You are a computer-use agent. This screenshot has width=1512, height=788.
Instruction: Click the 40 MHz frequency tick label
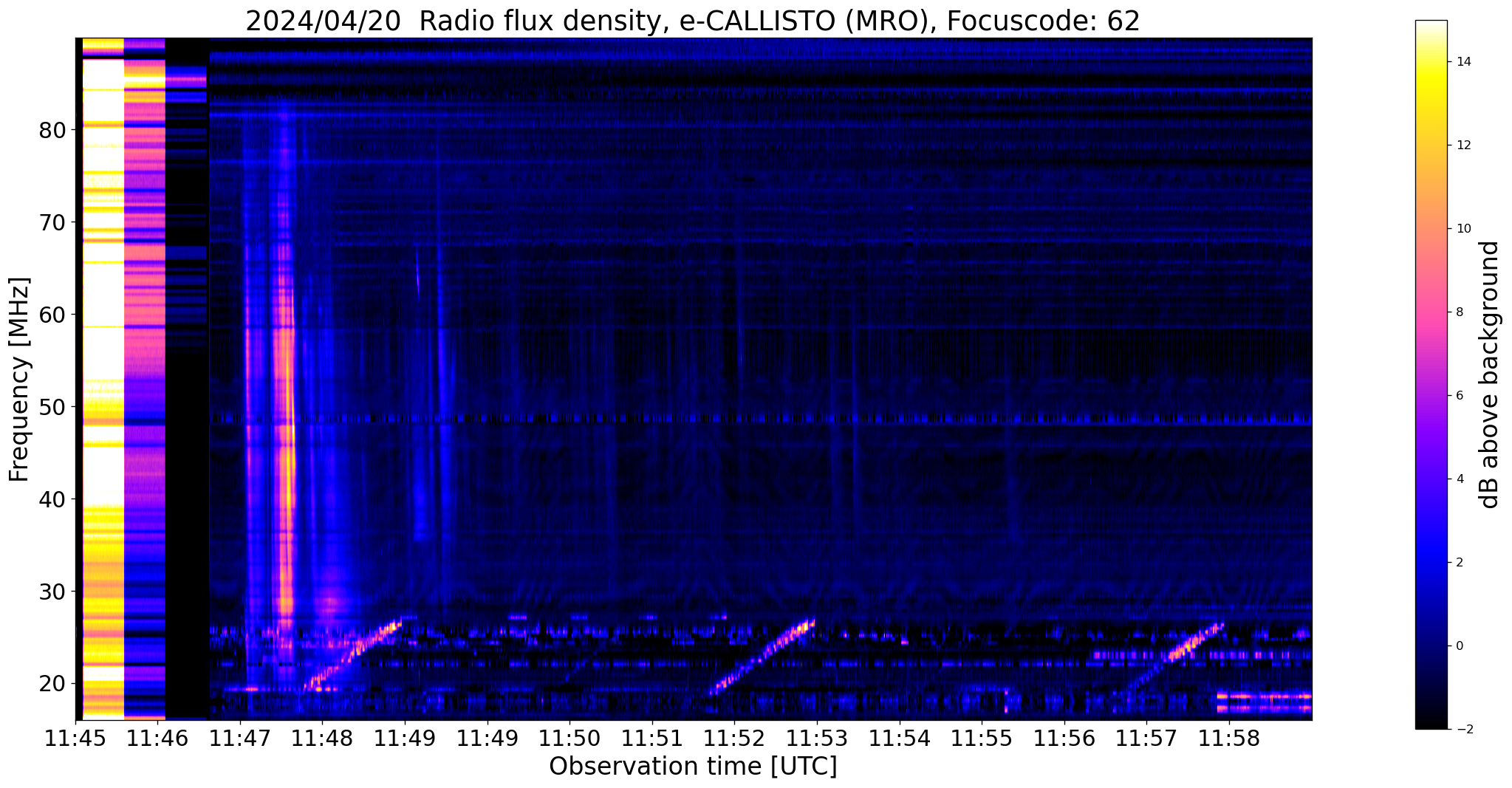point(52,499)
